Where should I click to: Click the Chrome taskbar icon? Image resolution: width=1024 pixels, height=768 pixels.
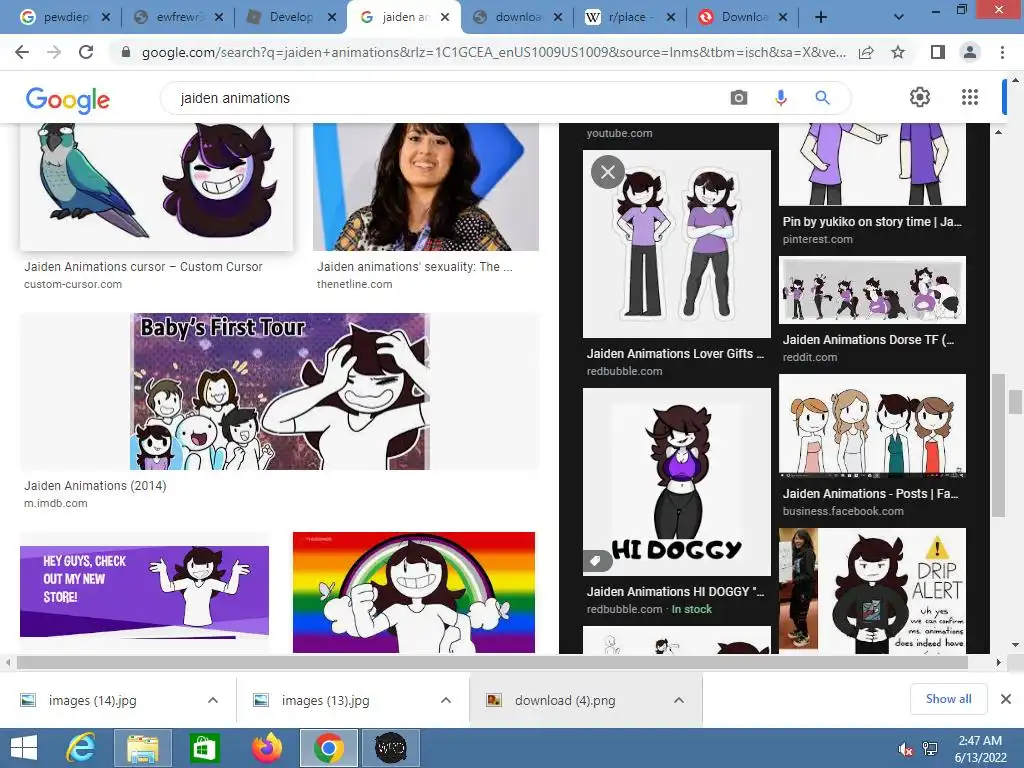coord(328,748)
